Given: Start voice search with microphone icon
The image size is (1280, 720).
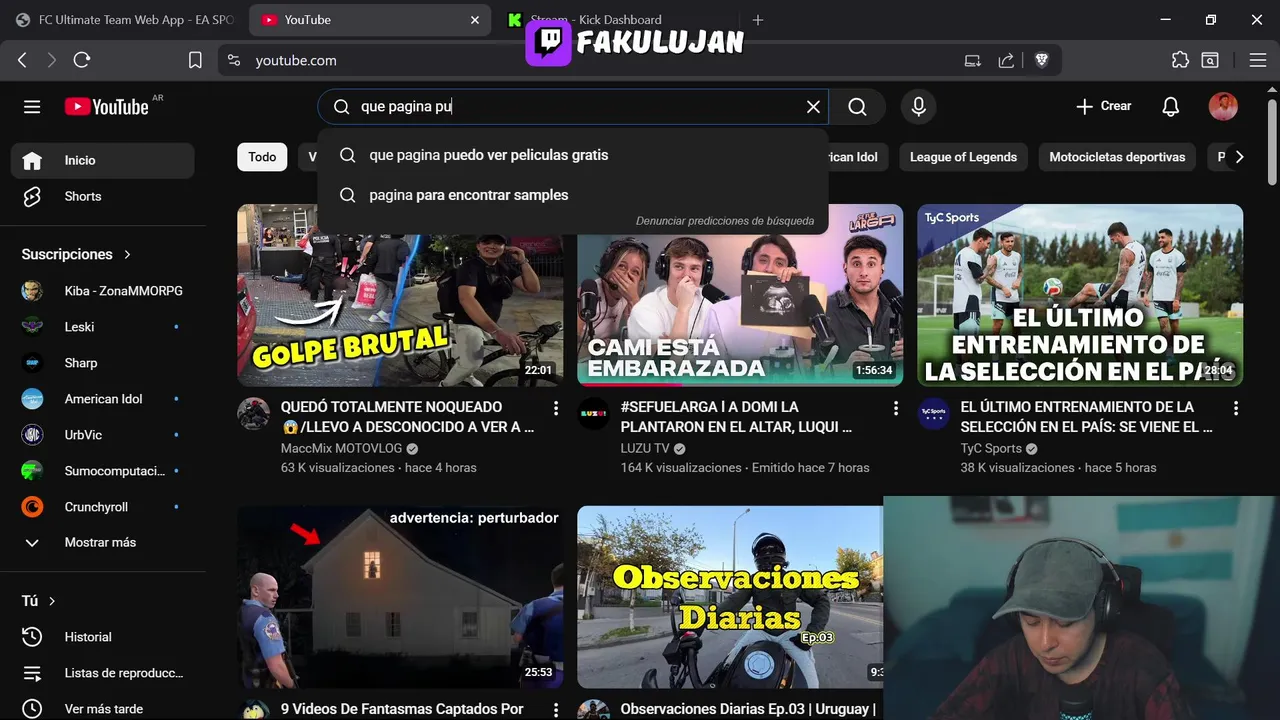Looking at the screenshot, I should [x=918, y=106].
